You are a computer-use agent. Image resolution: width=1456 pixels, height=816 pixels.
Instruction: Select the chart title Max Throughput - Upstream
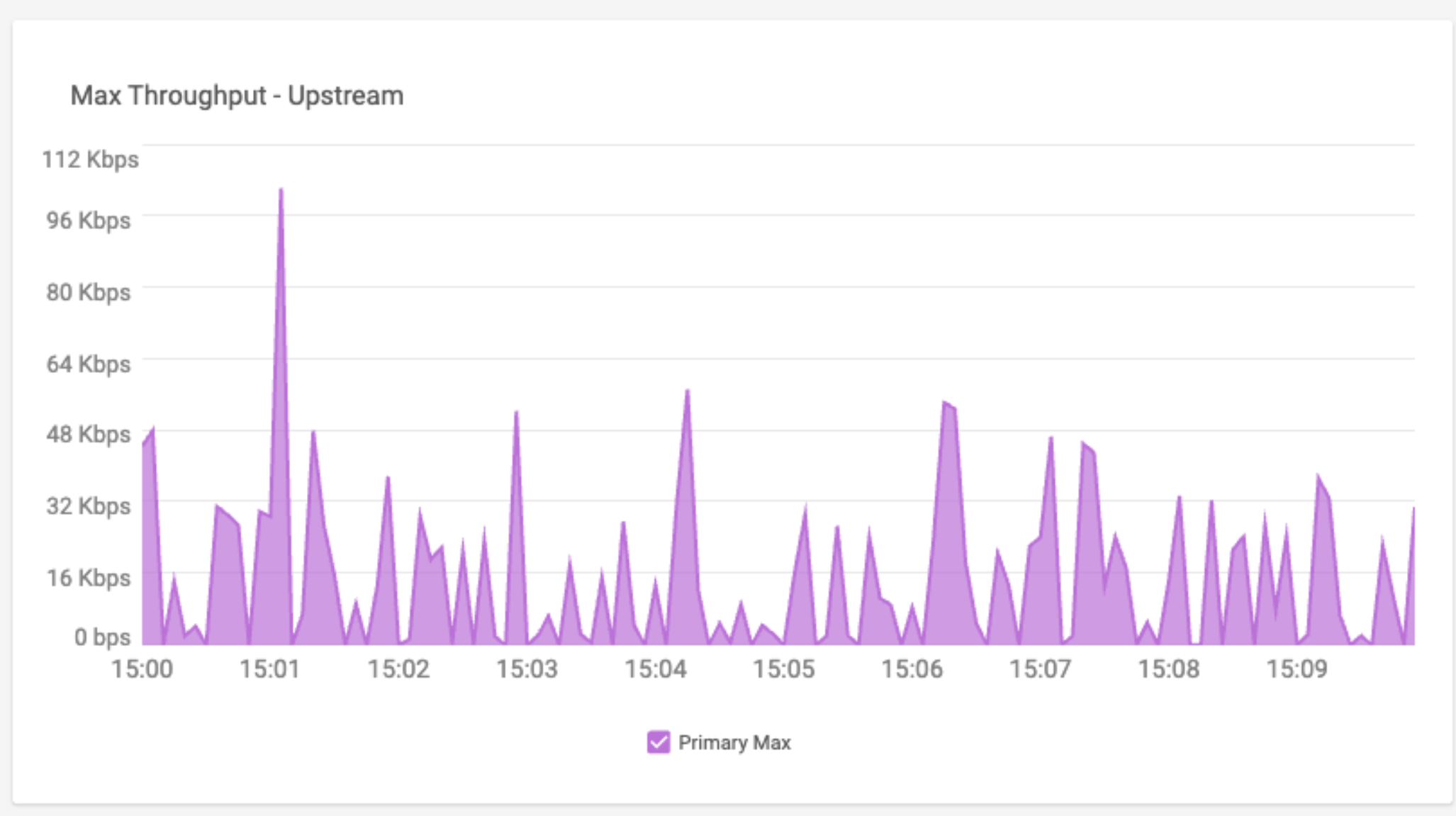click(236, 94)
